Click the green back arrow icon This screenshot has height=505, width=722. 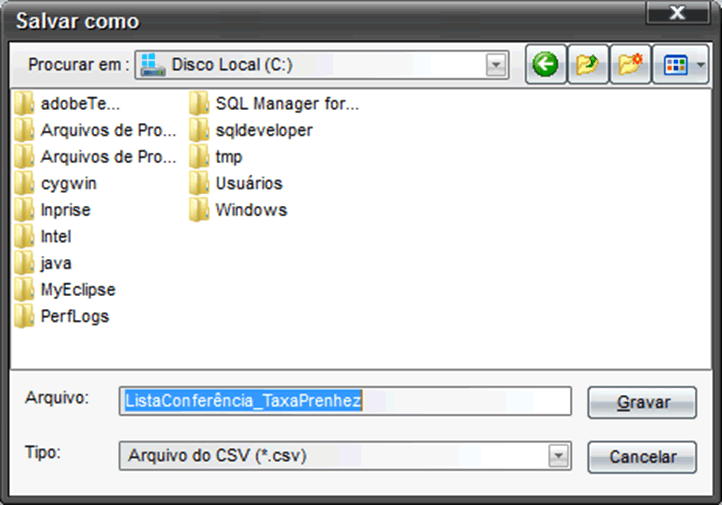(546, 64)
